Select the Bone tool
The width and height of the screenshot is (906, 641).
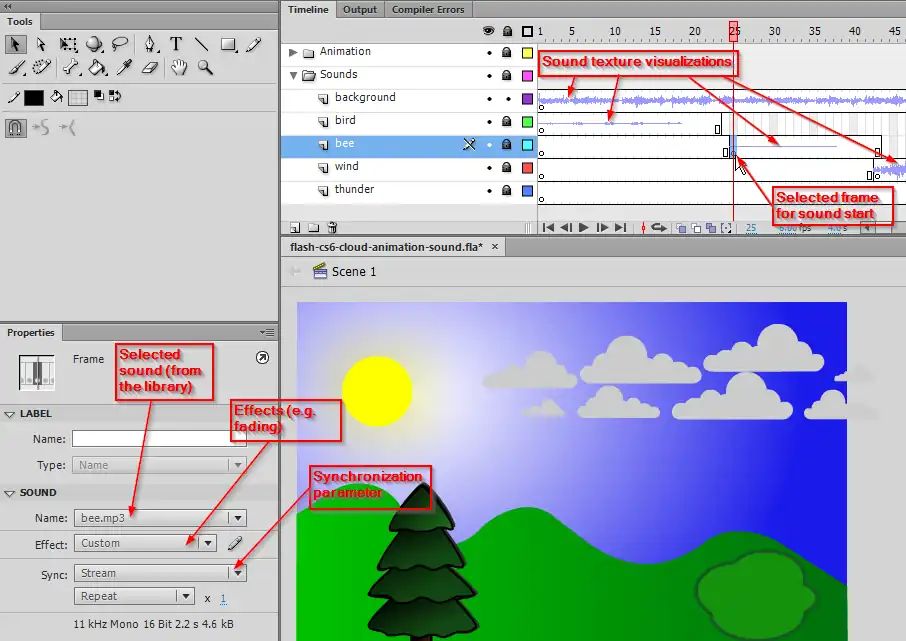pyautogui.click(x=71, y=68)
